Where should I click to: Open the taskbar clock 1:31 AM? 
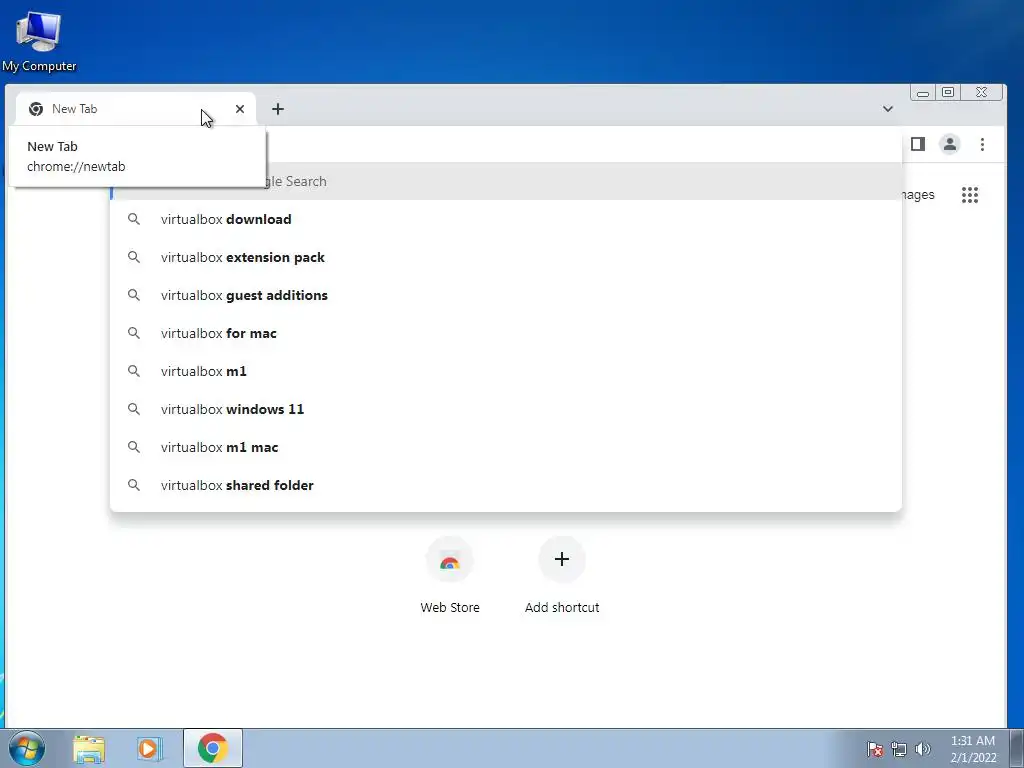click(973, 749)
